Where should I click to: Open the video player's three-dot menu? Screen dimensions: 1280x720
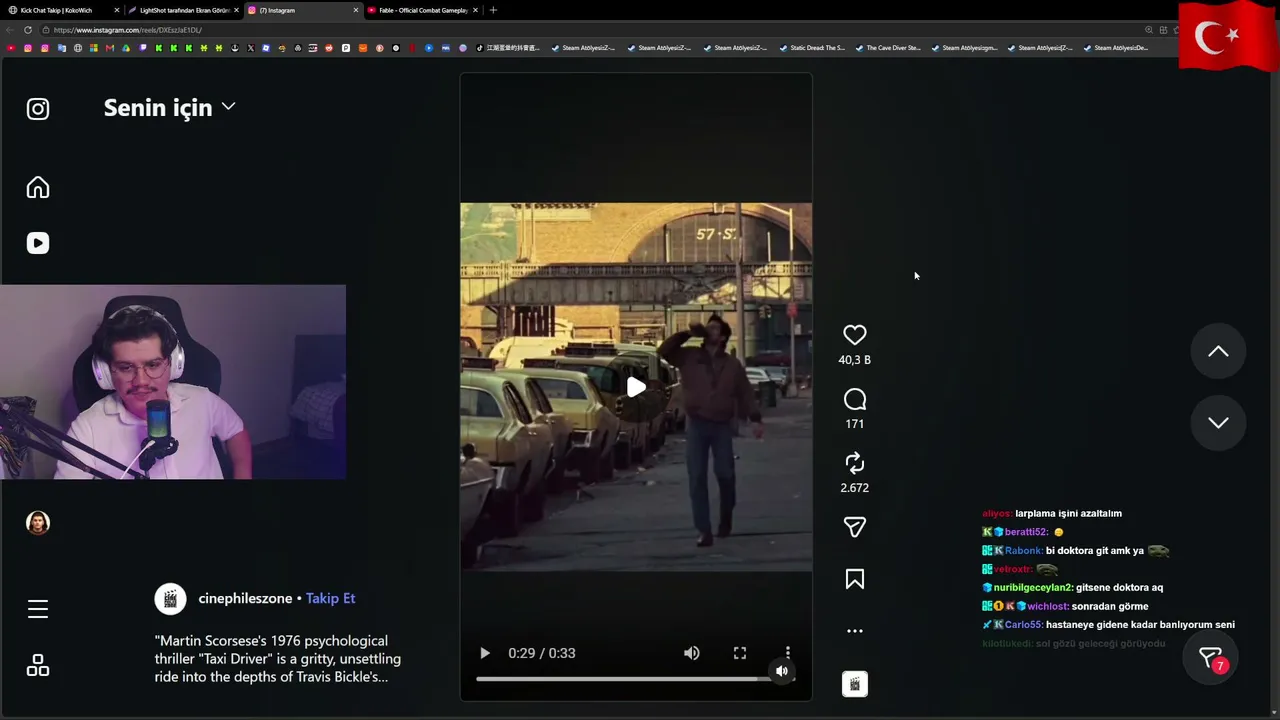click(788, 653)
